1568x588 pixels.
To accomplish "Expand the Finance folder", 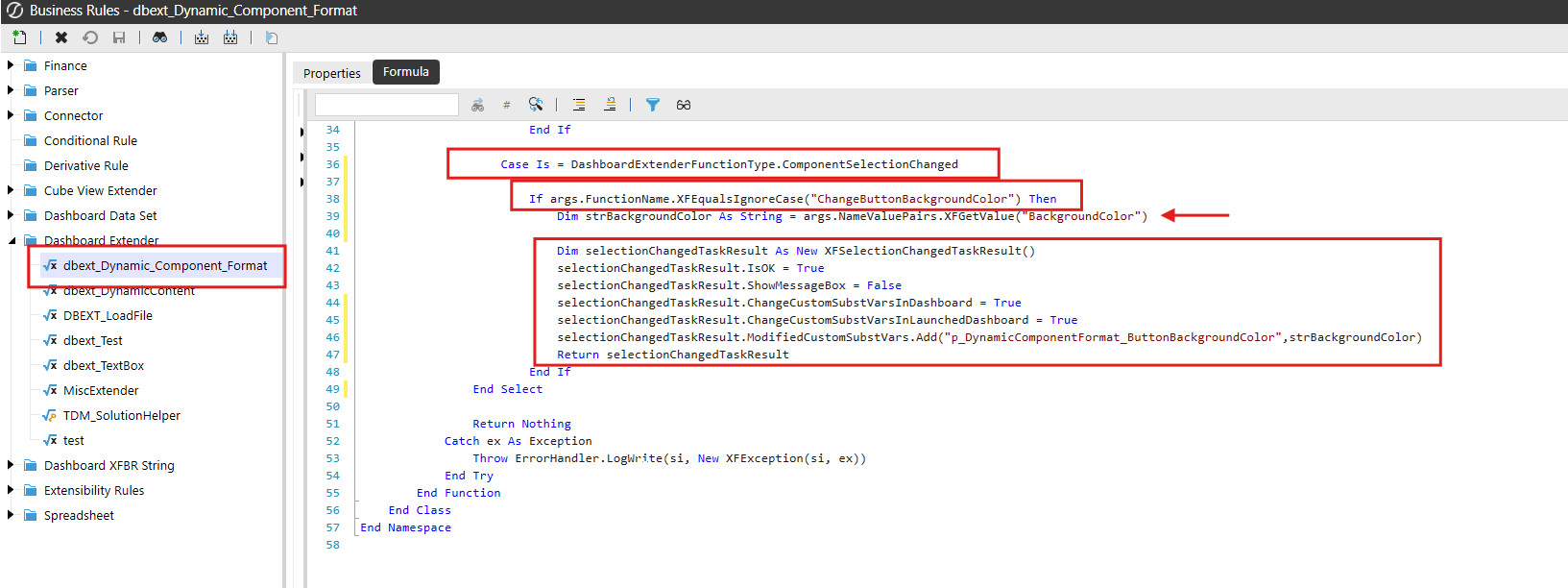I will pos(11,65).
